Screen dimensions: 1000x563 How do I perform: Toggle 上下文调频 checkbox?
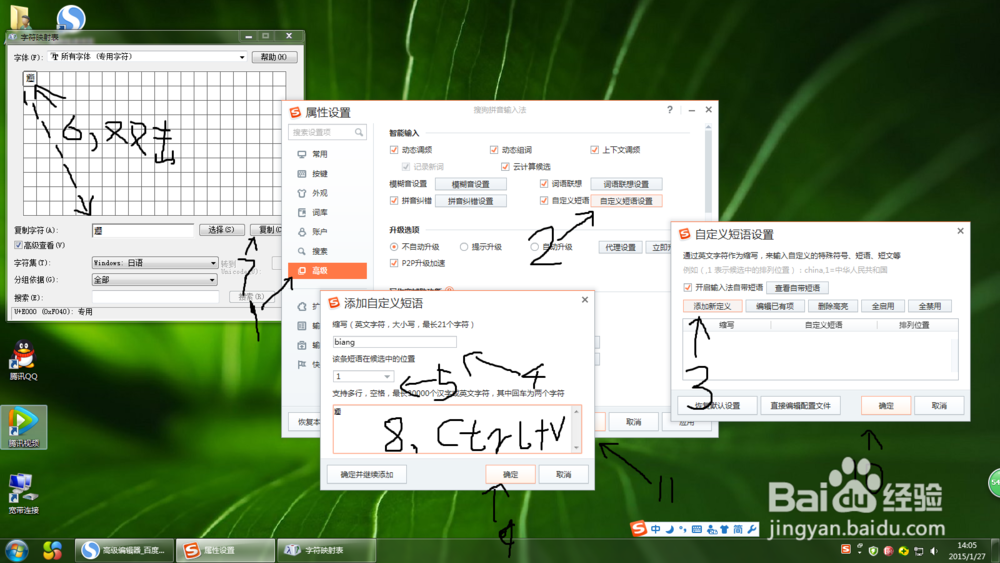click(x=594, y=150)
